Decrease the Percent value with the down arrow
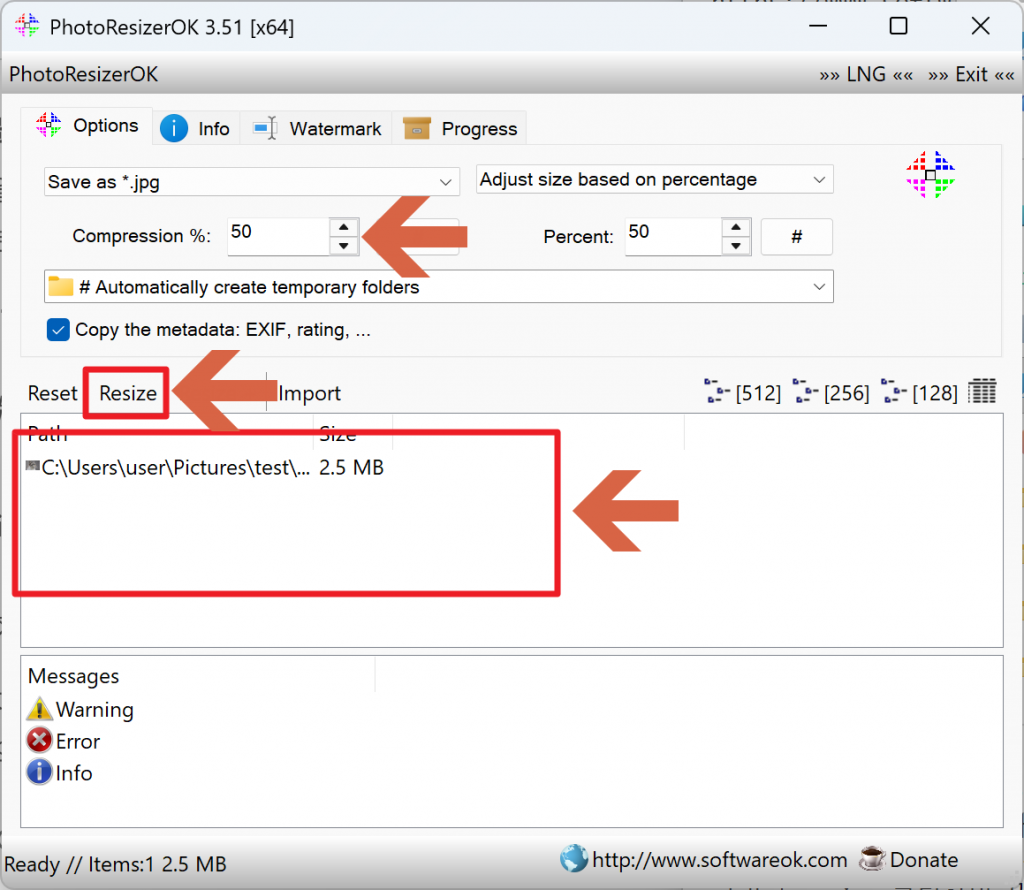This screenshot has height=890, width=1024. (x=736, y=246)
